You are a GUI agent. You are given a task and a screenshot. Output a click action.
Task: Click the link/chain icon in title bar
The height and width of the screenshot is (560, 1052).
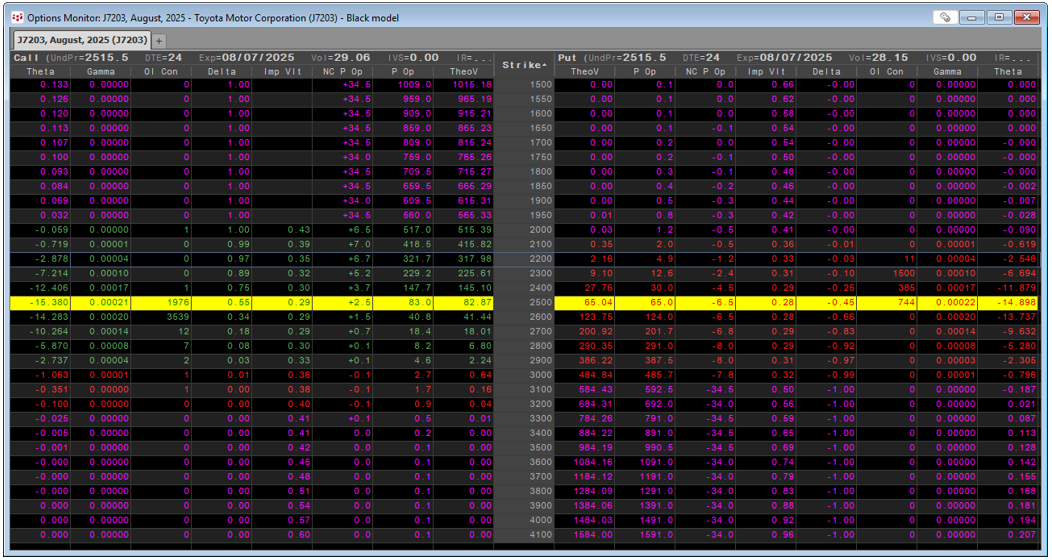coord(946,17)
